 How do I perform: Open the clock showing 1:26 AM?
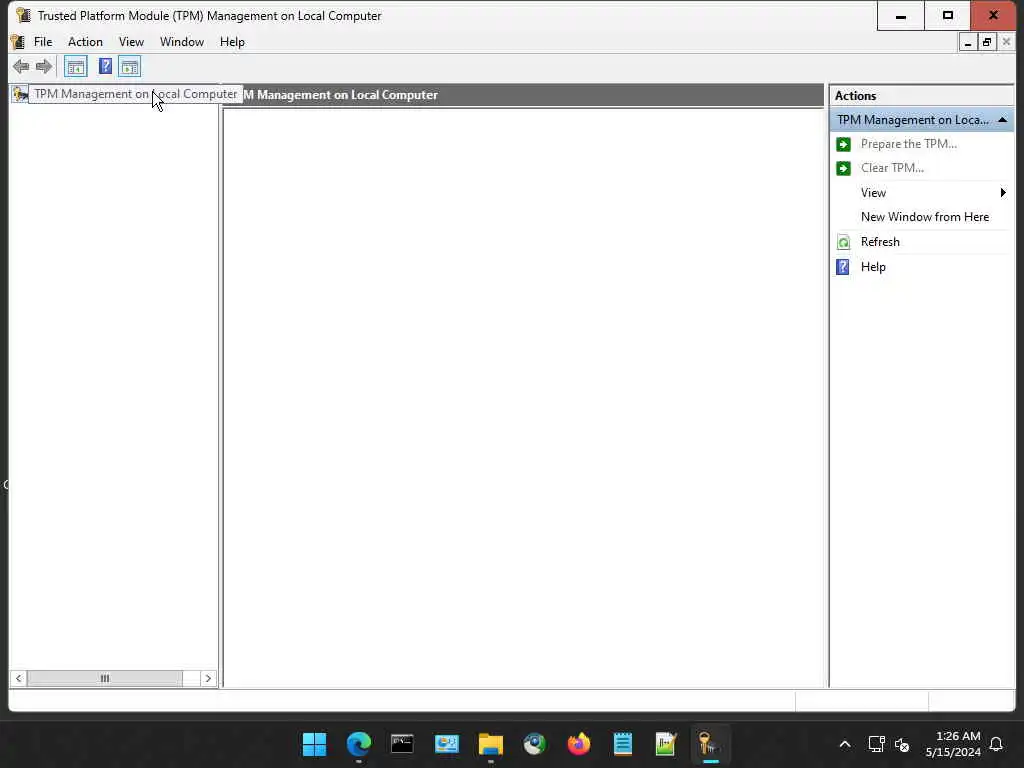click(x=953, y=744)
